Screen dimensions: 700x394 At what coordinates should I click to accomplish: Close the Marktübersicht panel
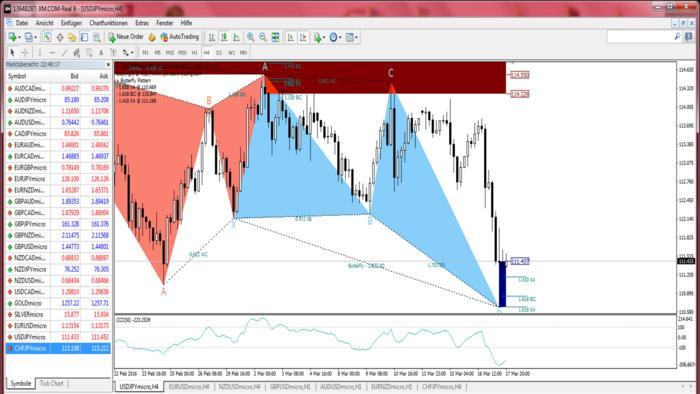108,65
